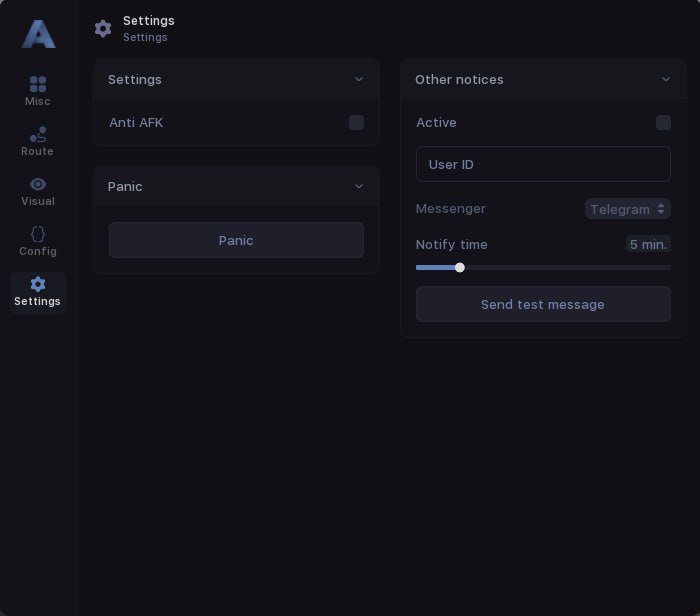Click the blue A logo icon
Image resolution: width=700 pixels, height=616 pixels.
pyautogui.click(x=38, y=34)
